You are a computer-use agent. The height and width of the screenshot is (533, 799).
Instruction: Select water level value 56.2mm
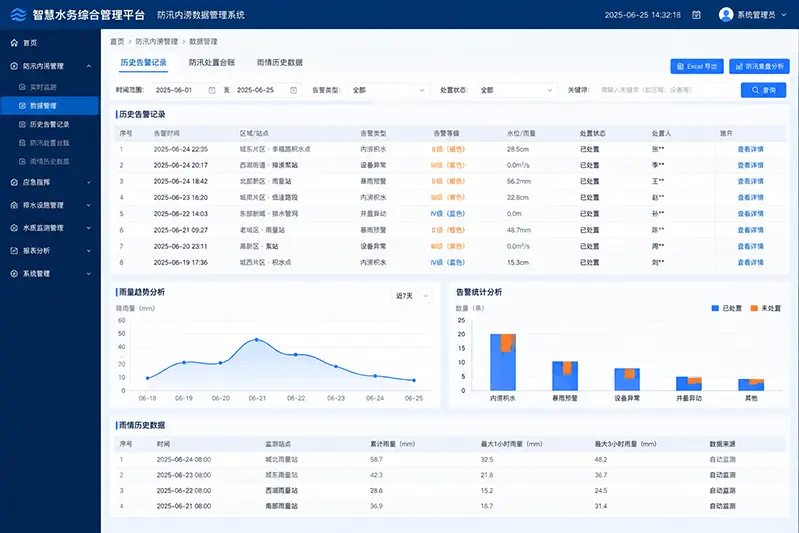point(519,181)
